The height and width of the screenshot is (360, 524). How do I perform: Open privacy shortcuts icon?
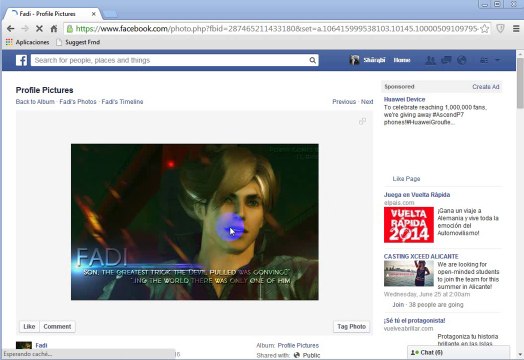(484, 60)
